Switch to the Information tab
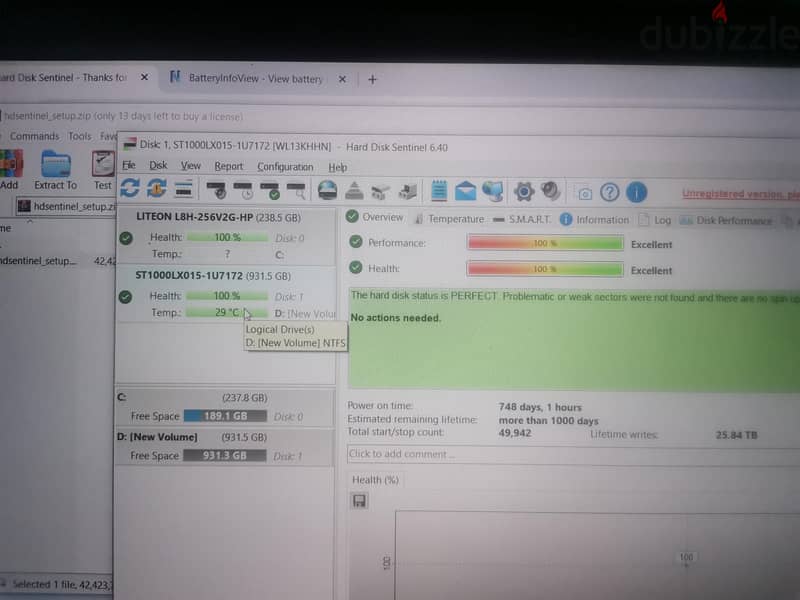Screen dimensions: 800x600 594,219
